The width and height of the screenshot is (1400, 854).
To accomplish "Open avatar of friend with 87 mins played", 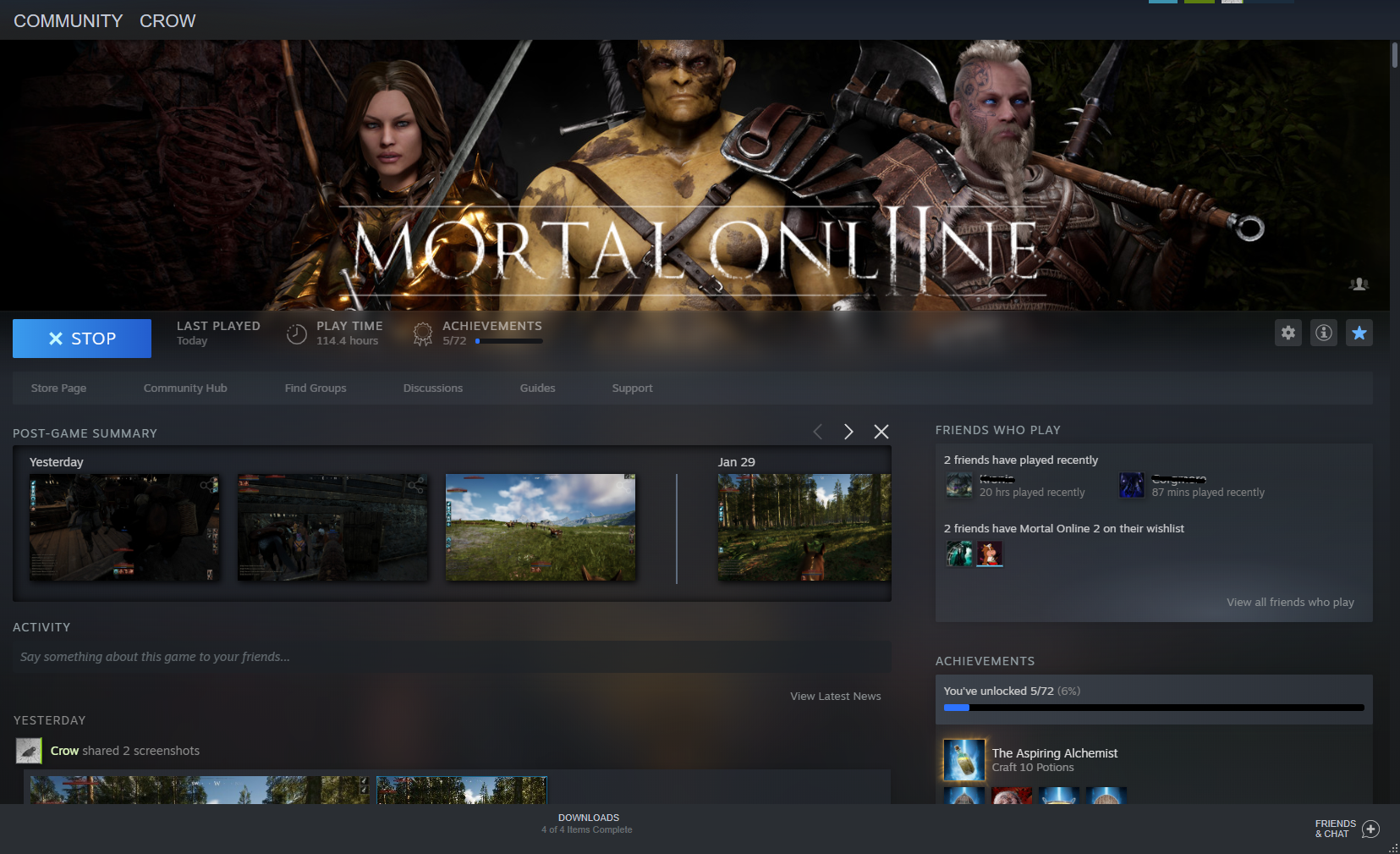I will [x=1132, y=485].
